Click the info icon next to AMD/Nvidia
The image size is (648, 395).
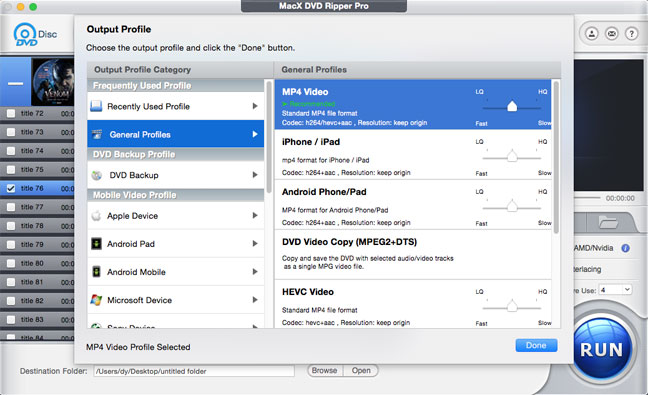click(626, 248)
